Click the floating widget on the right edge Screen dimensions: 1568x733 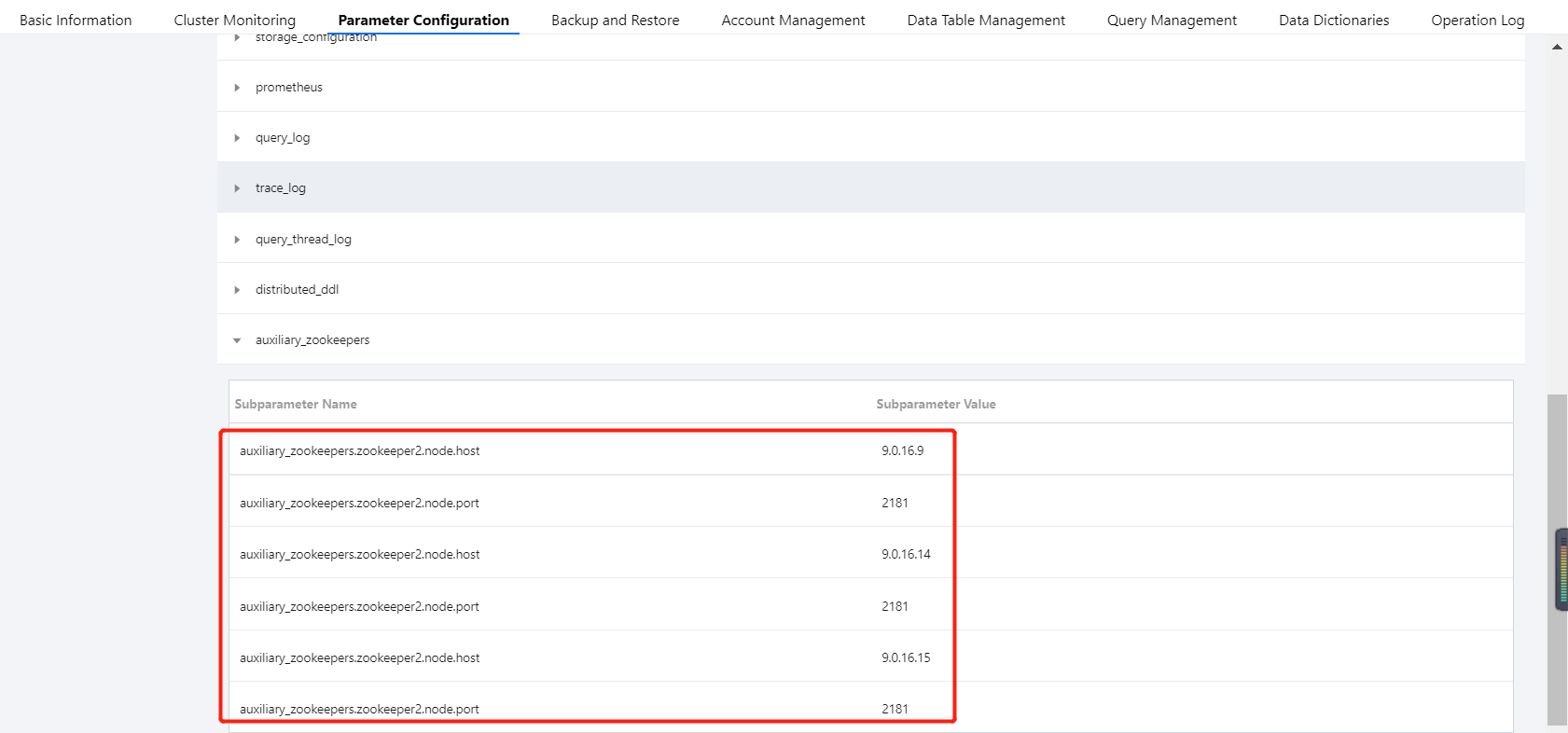point(1561,570)
